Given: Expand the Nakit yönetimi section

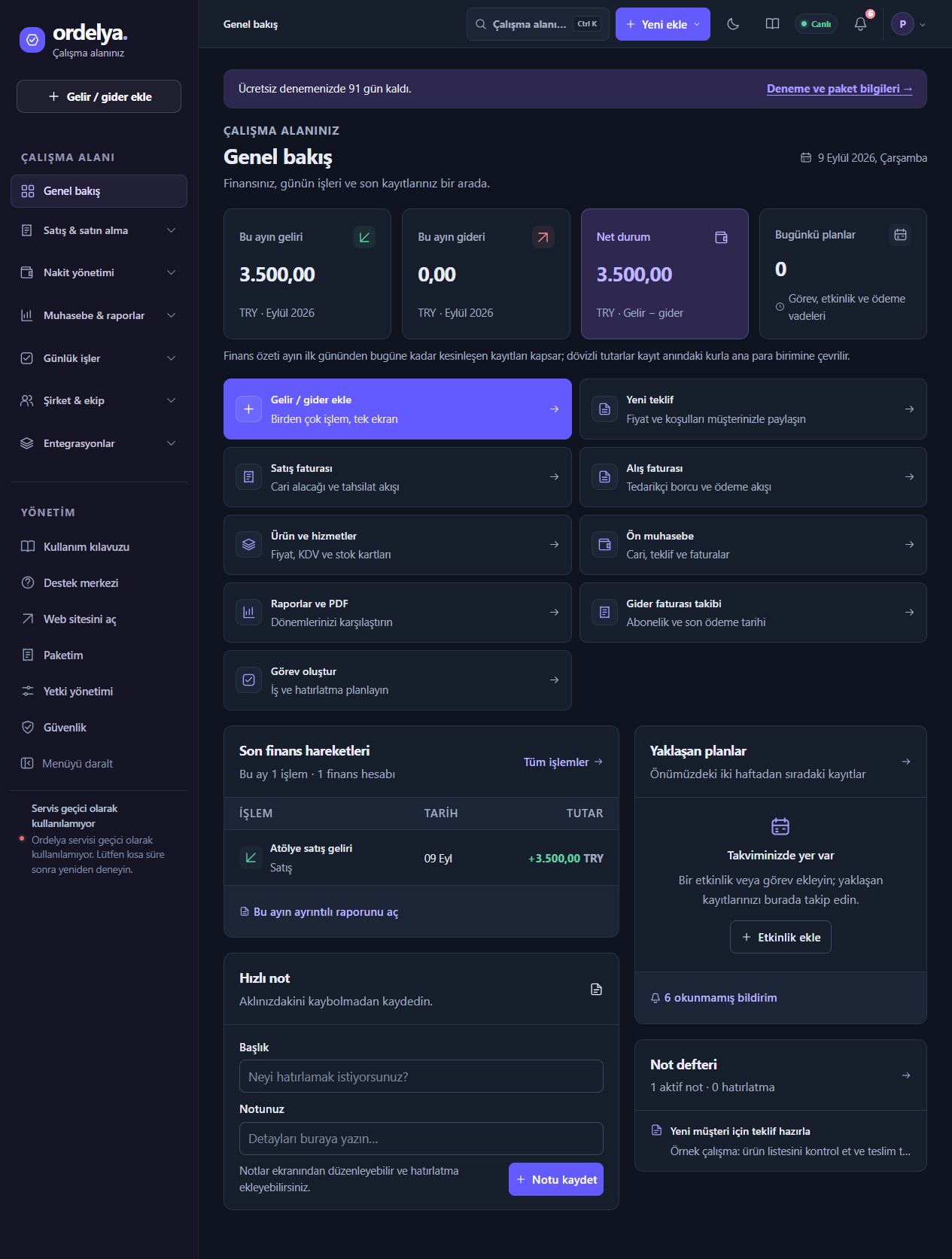Looking at the screenshot, I should [99, 272].
